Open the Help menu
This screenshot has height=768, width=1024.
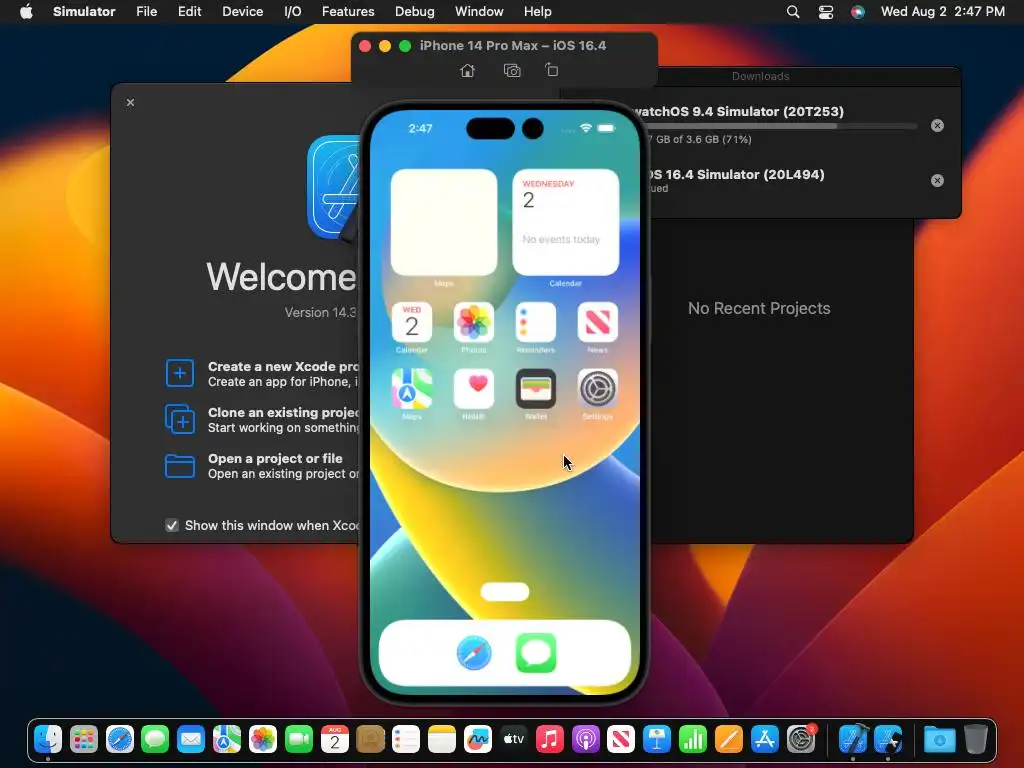pos(537,11)
